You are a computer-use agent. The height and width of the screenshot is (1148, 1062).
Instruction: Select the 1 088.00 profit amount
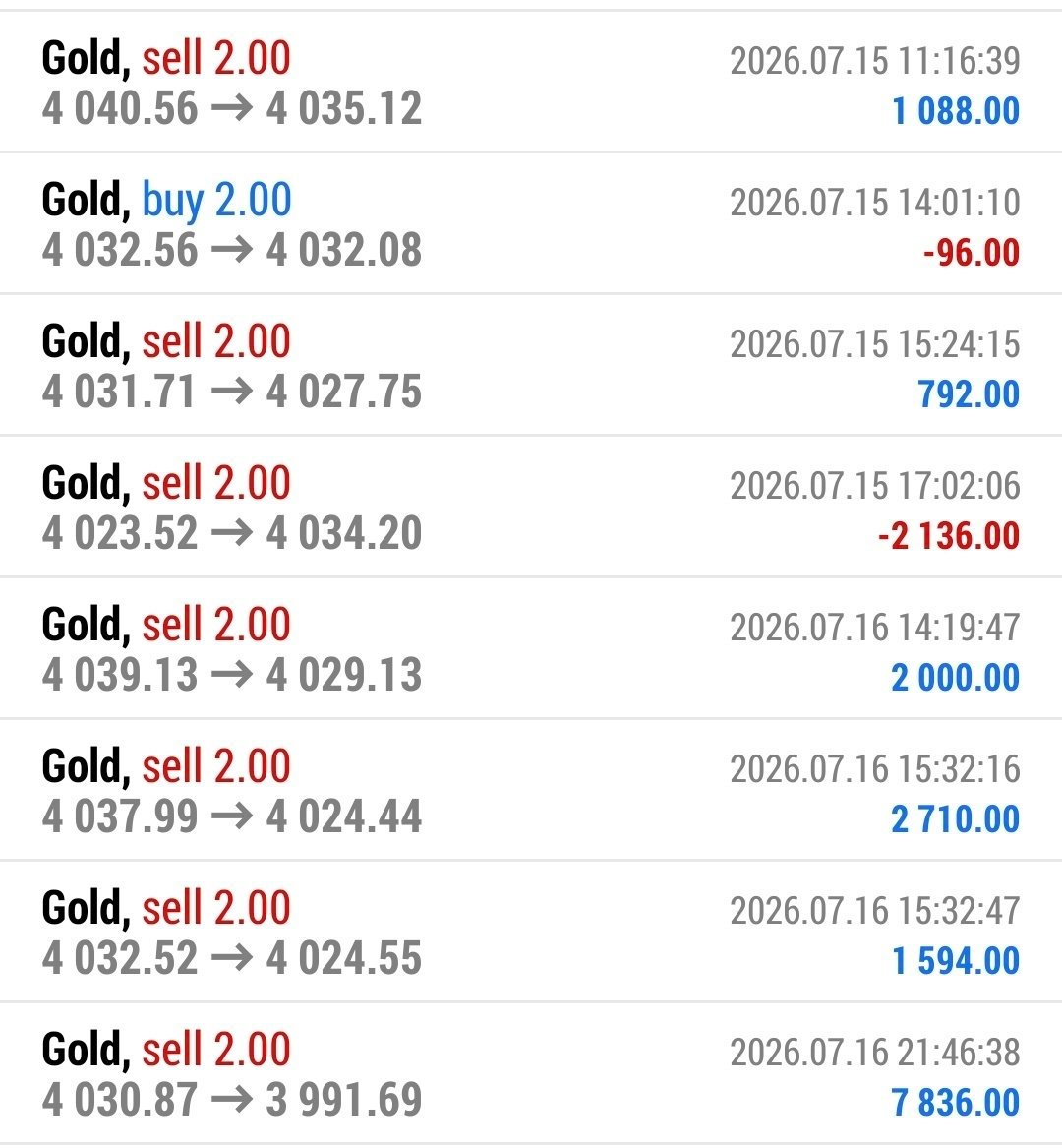tap(956, 110)
